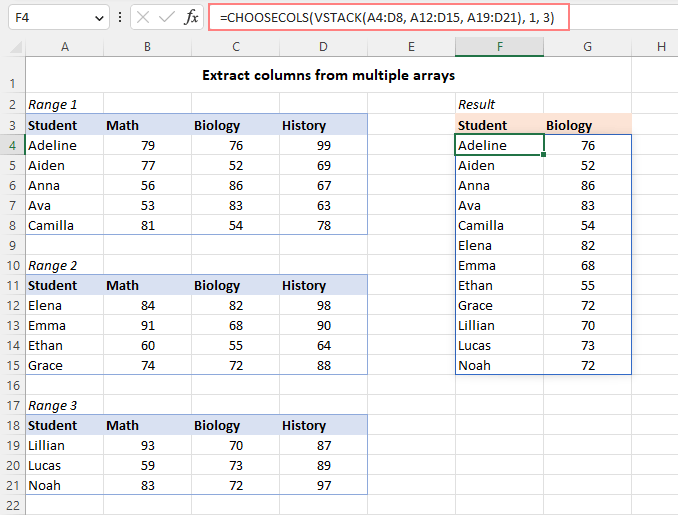Viewport: 678px width, 515px height.
Task: Click 'Noah' in column A
Action: click(64, 486)
